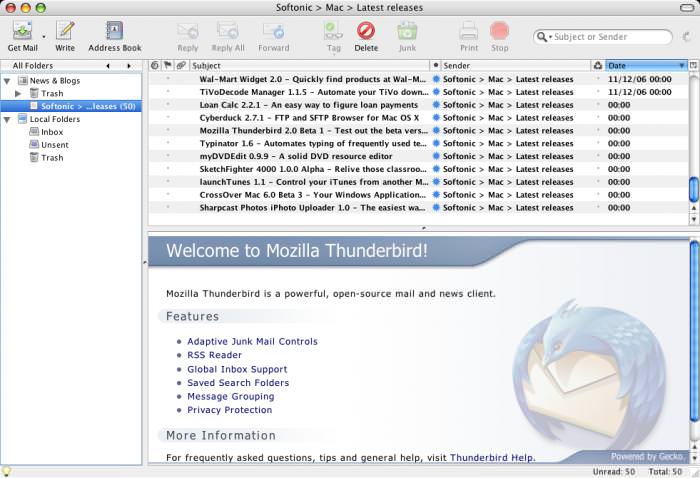Click the Delete toolbar icon
700x478 pixels.
[x=366, y=31]
